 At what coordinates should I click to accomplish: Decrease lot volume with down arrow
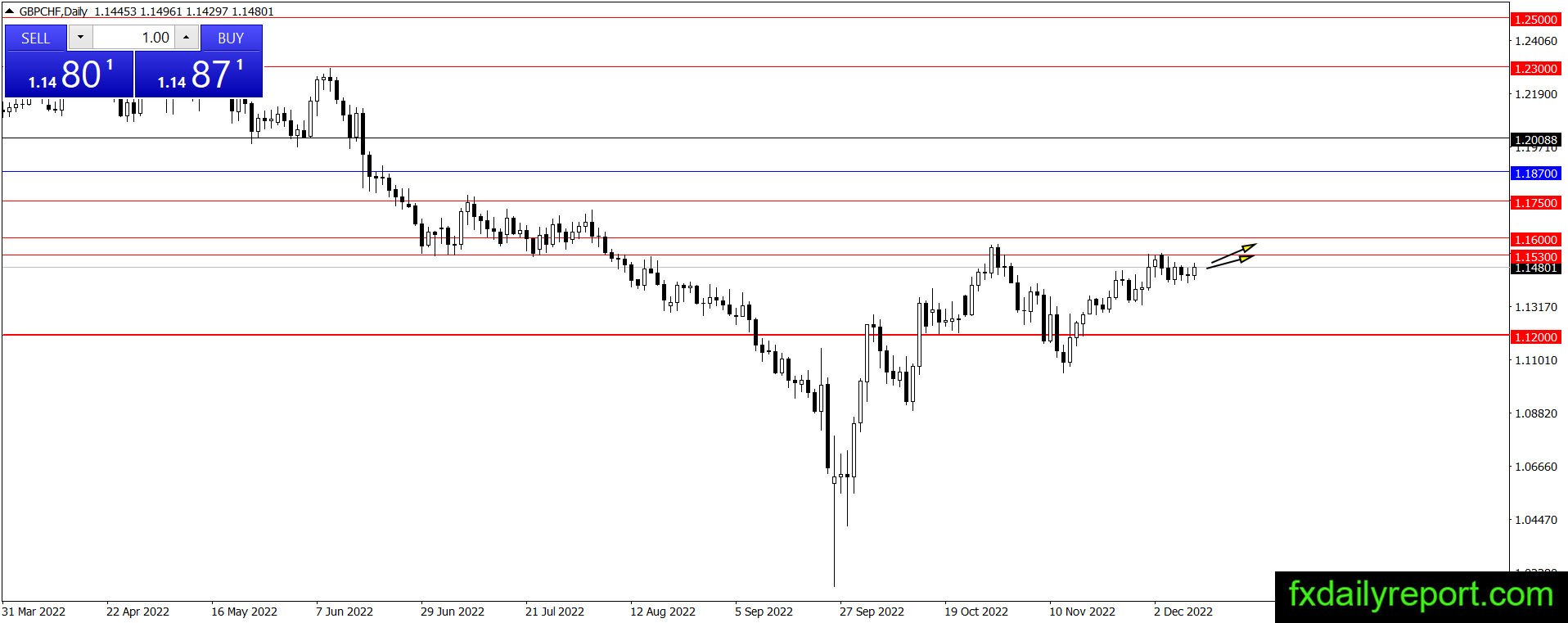80,38
